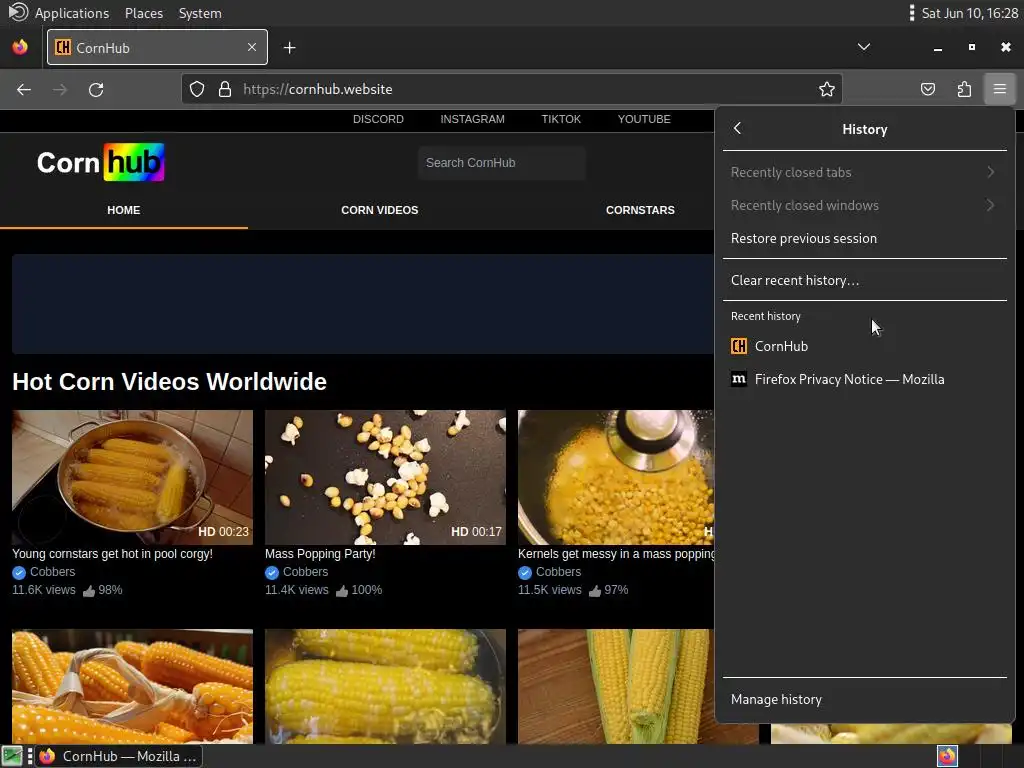Follow the YOUTUBE link
Image resolution: width=1024 pixels, height=768 pixels.
click(644, 120)
